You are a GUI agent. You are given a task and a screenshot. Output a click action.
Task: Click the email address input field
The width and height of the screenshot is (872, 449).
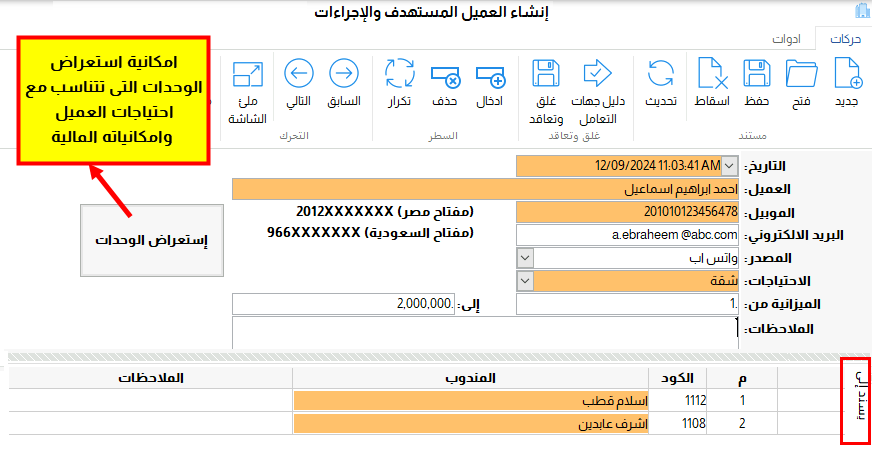[x=627, y=234]
